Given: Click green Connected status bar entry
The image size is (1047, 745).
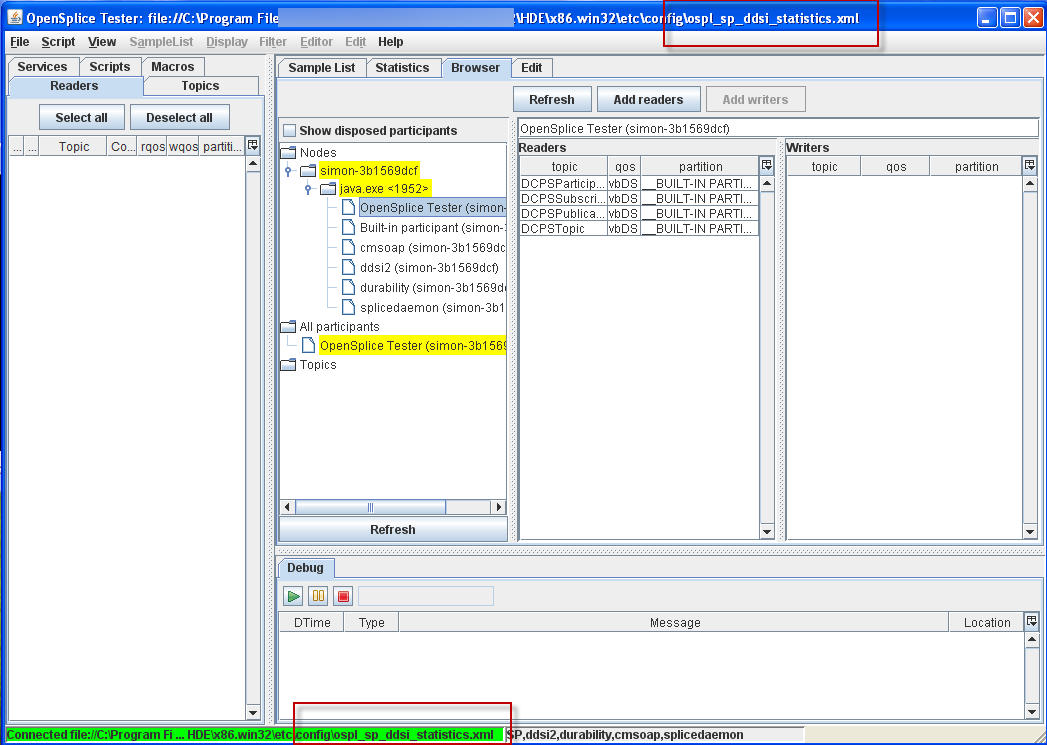Looking at the screenshot, I should click(x=254, y=735).
